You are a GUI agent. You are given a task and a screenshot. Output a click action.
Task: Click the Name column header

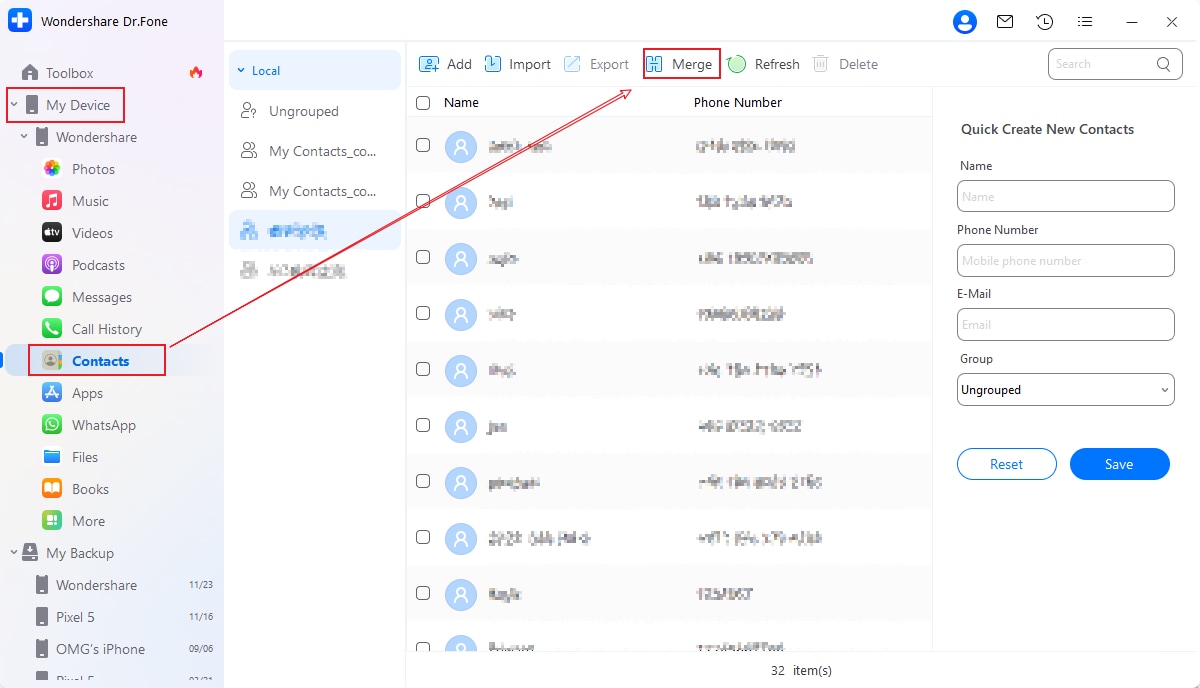[x=461, y=102]
